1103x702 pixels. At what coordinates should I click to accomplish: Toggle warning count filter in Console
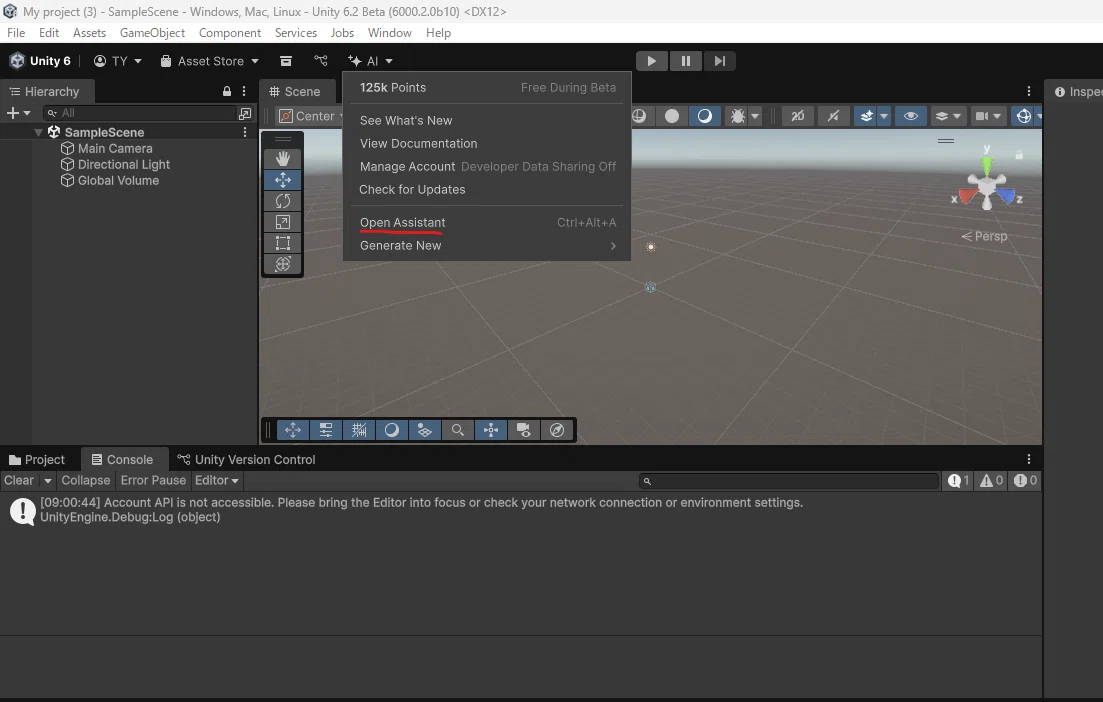click(992, 480)
